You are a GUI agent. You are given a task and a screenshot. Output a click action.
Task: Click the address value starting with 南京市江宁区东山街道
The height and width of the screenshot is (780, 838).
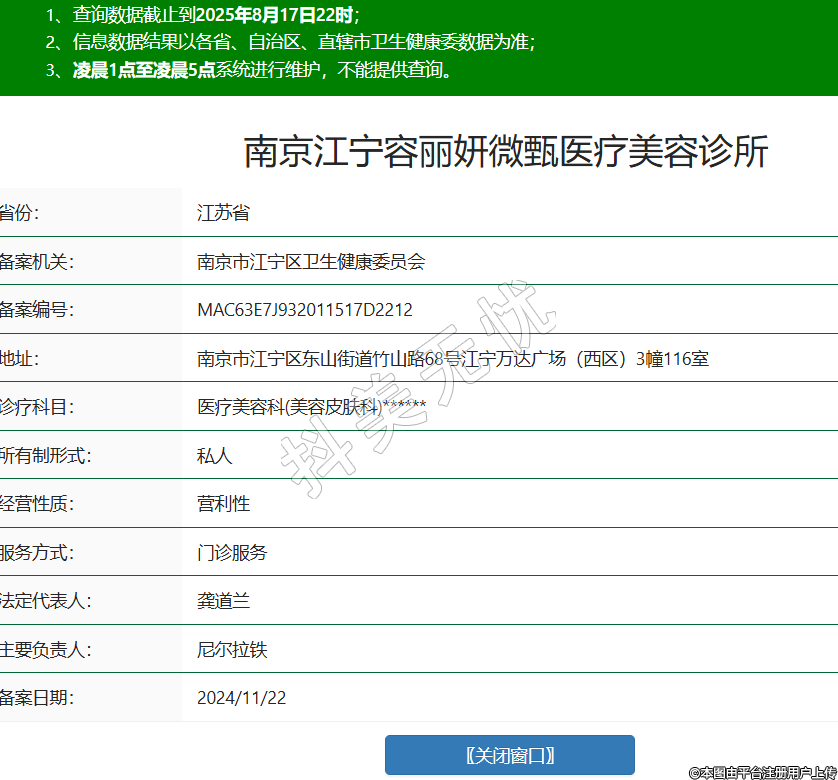(452, 359)
